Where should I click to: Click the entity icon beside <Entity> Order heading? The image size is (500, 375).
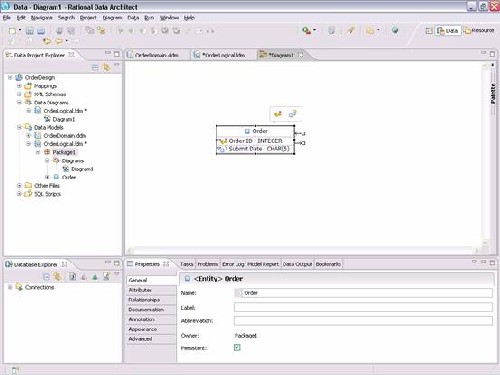pos(188,279)
